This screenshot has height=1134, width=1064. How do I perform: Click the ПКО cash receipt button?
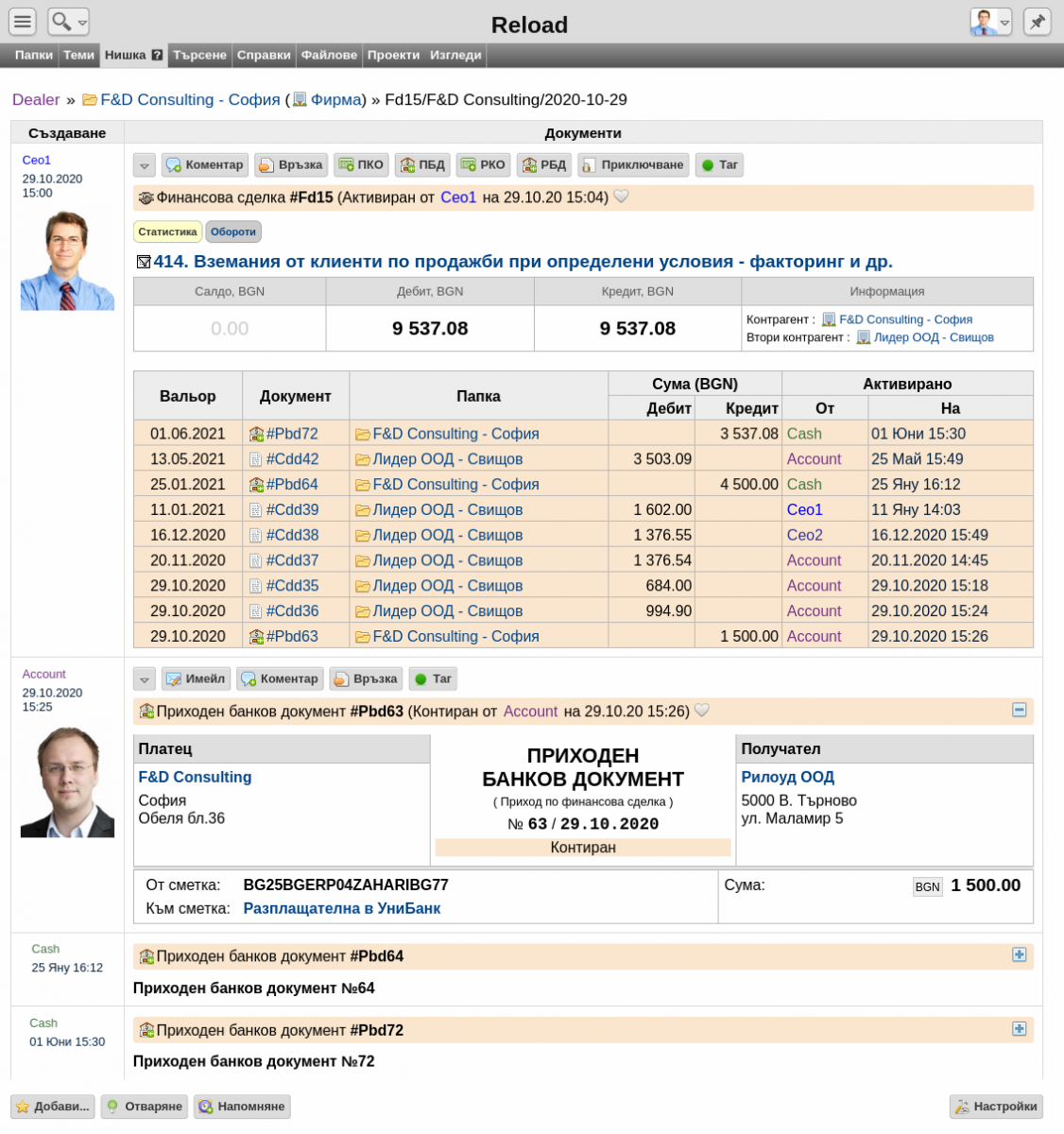[360, 164]
